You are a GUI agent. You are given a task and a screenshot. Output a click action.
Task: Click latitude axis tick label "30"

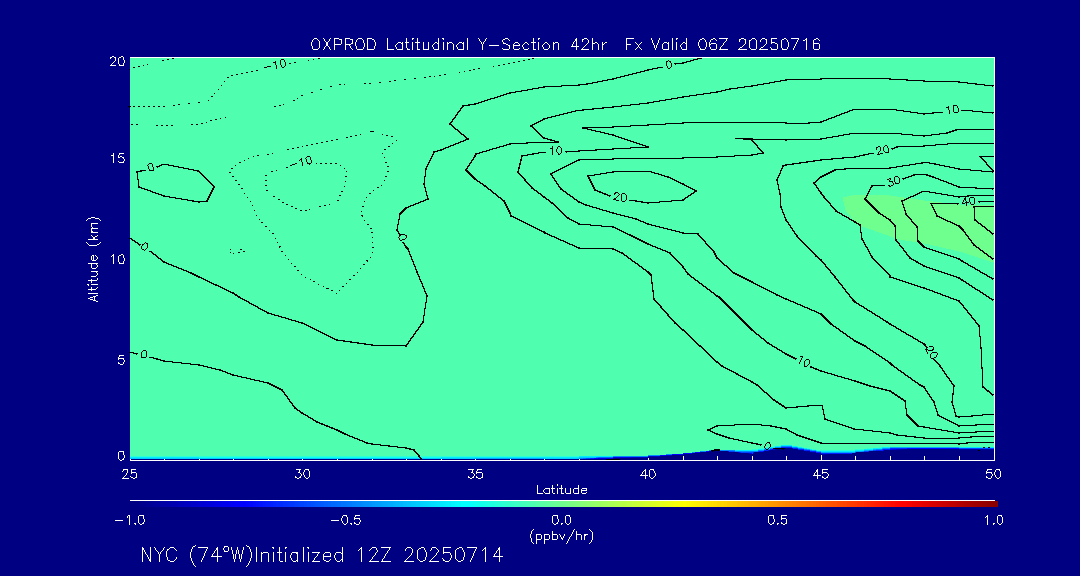click(302, 474)
